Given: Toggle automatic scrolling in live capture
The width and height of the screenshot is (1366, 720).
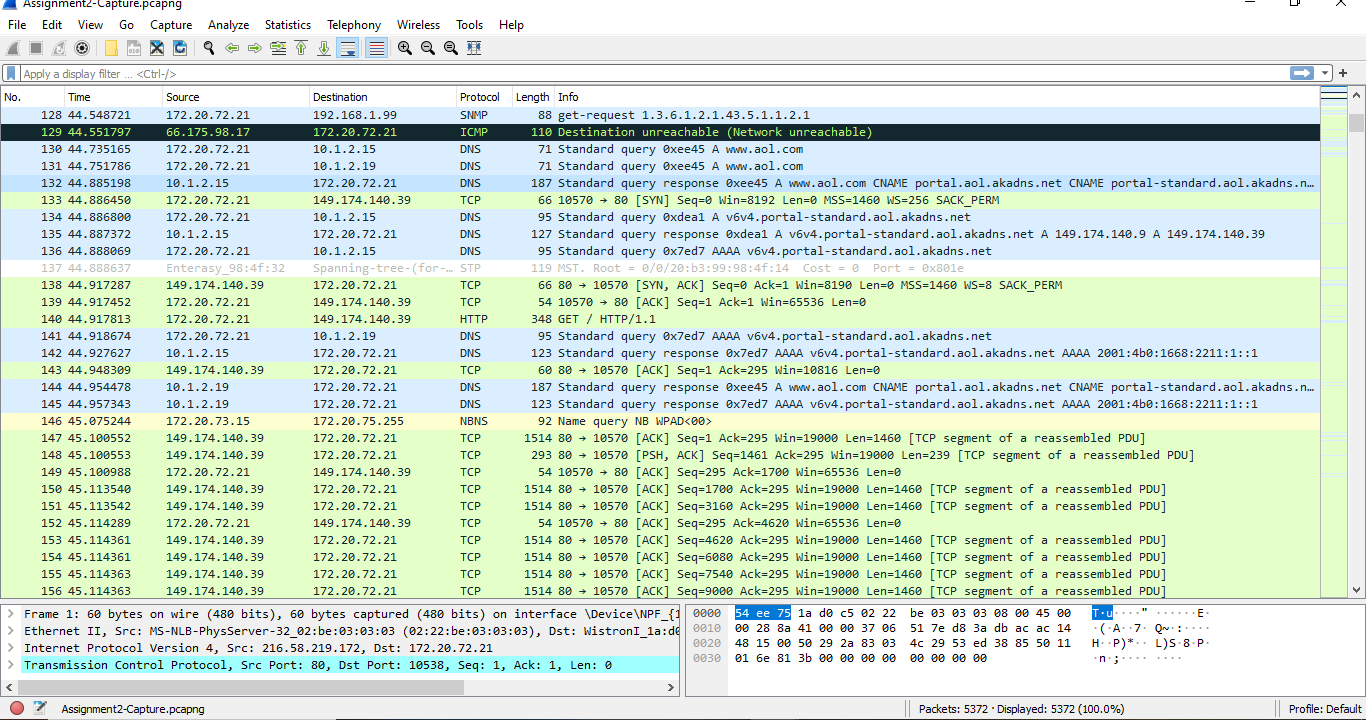Looking at the screenshot, I should point(349,47).
